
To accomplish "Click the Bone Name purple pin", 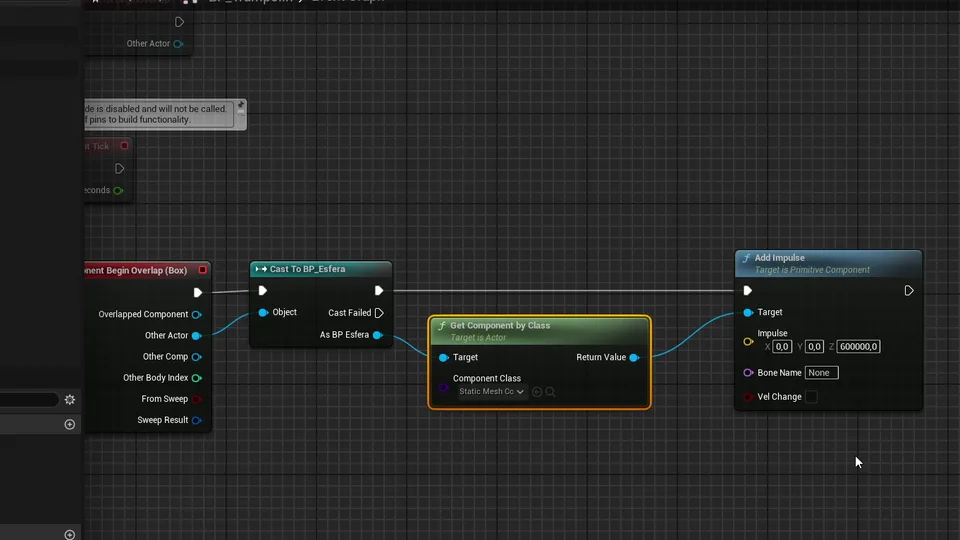I will click(748, 373).
